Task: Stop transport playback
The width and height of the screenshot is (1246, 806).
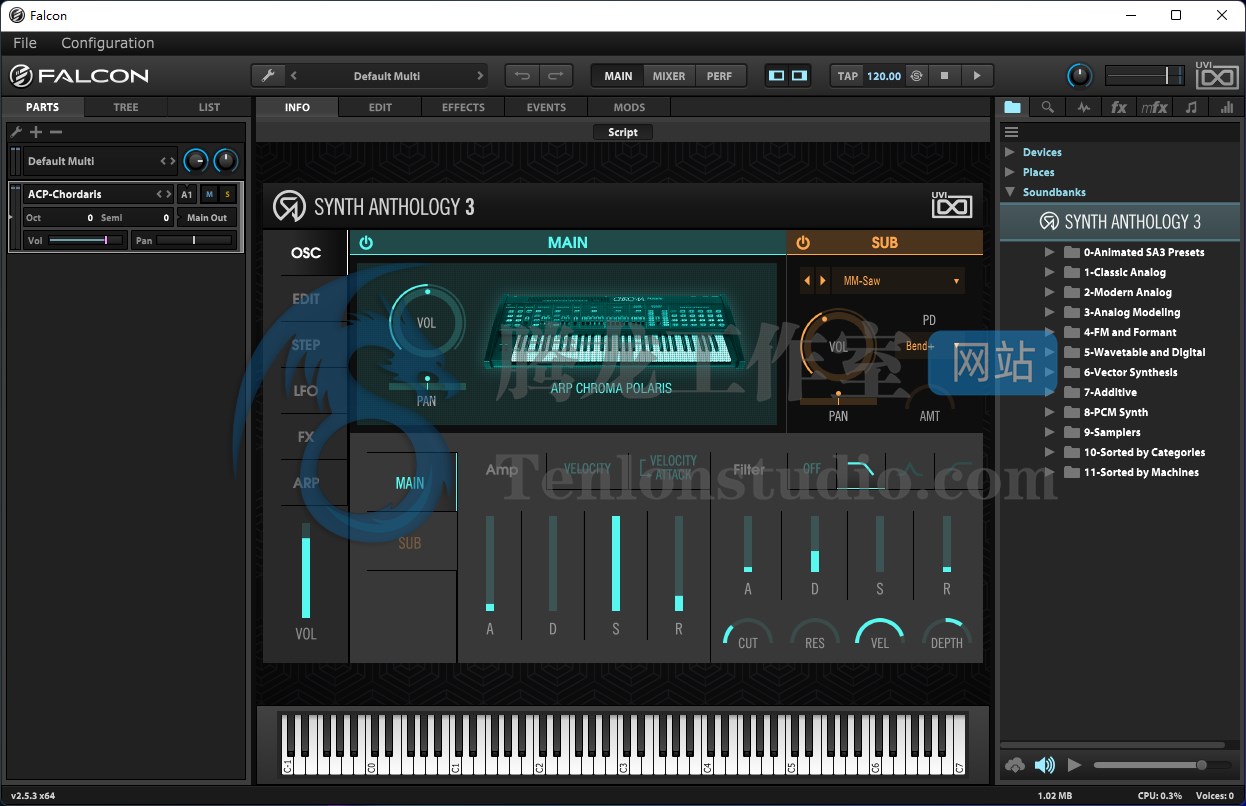Action: click(x=944, y=76)
